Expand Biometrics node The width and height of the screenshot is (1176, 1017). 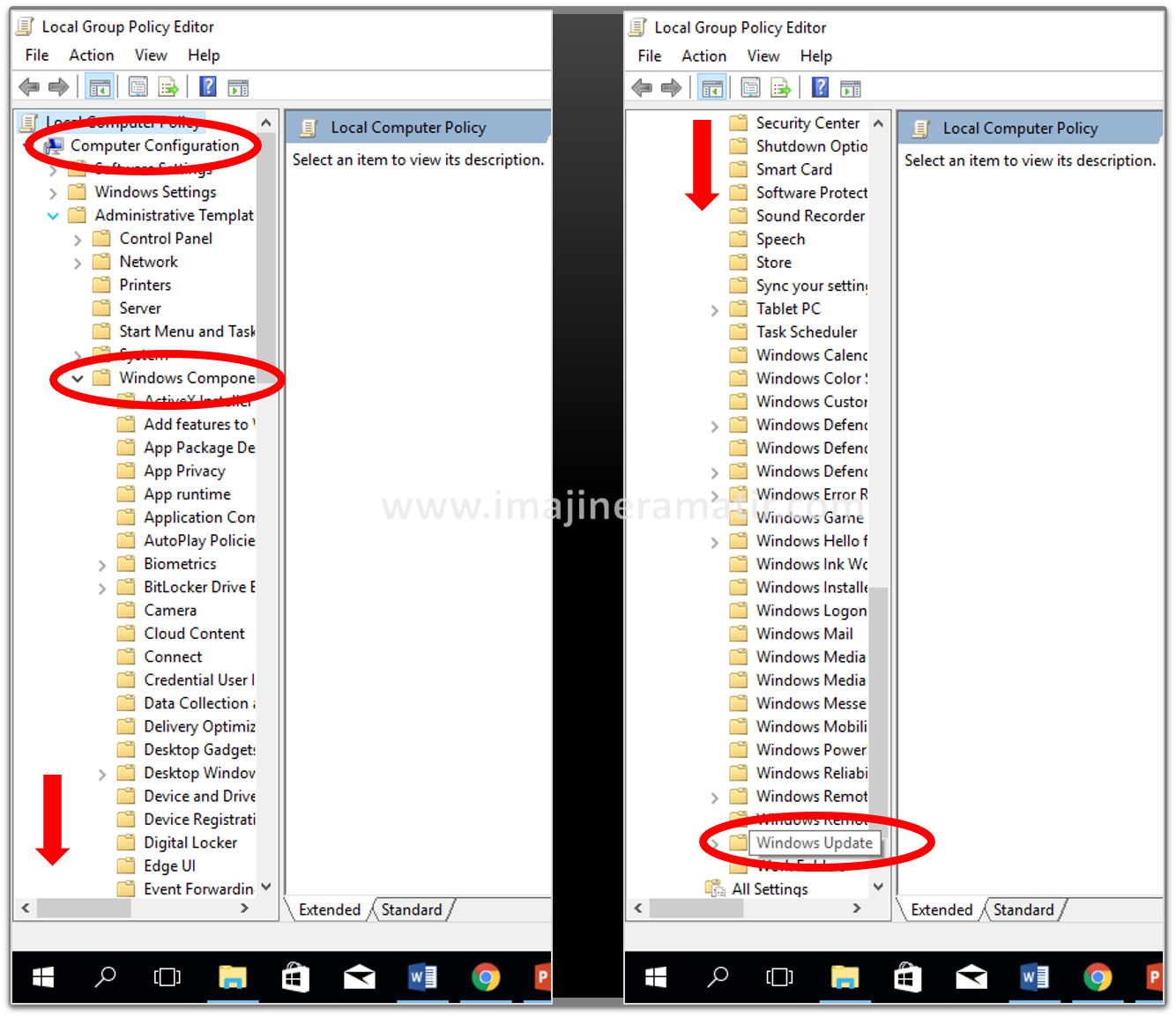pos(102,565)
